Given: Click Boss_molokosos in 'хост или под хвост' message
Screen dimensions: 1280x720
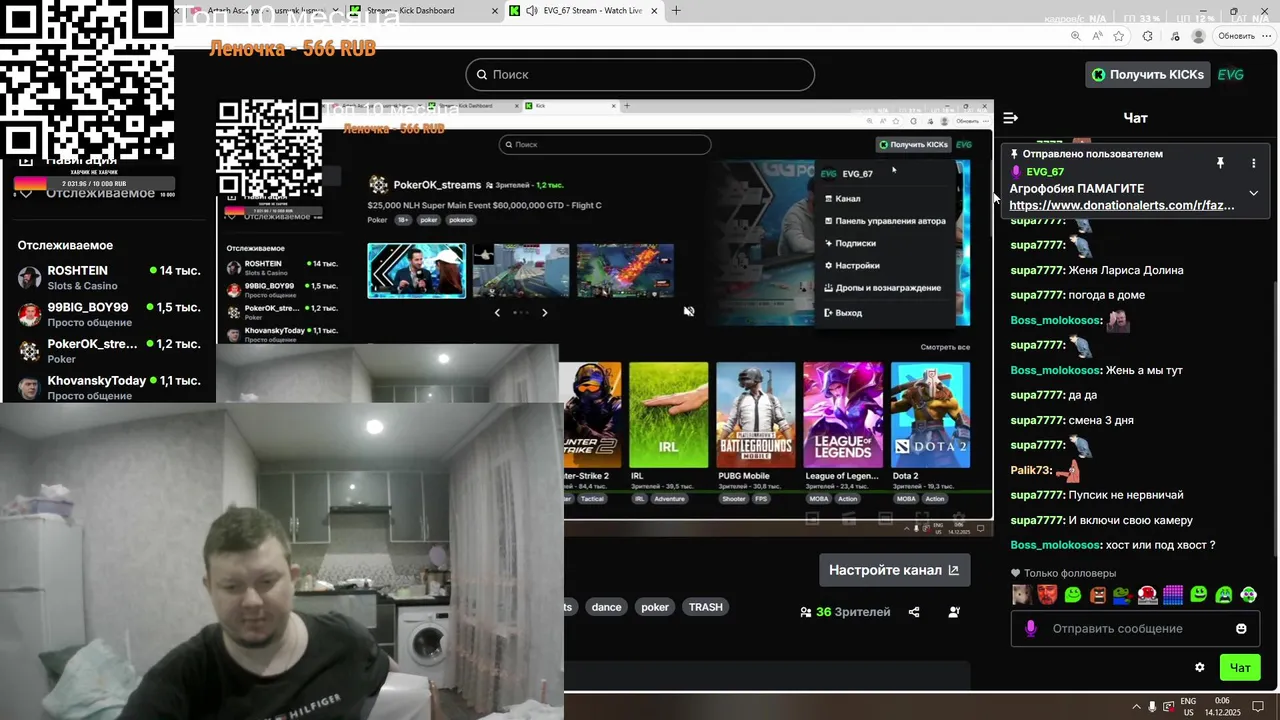Looking at the screenshot, I should (x=1055, y=545).
